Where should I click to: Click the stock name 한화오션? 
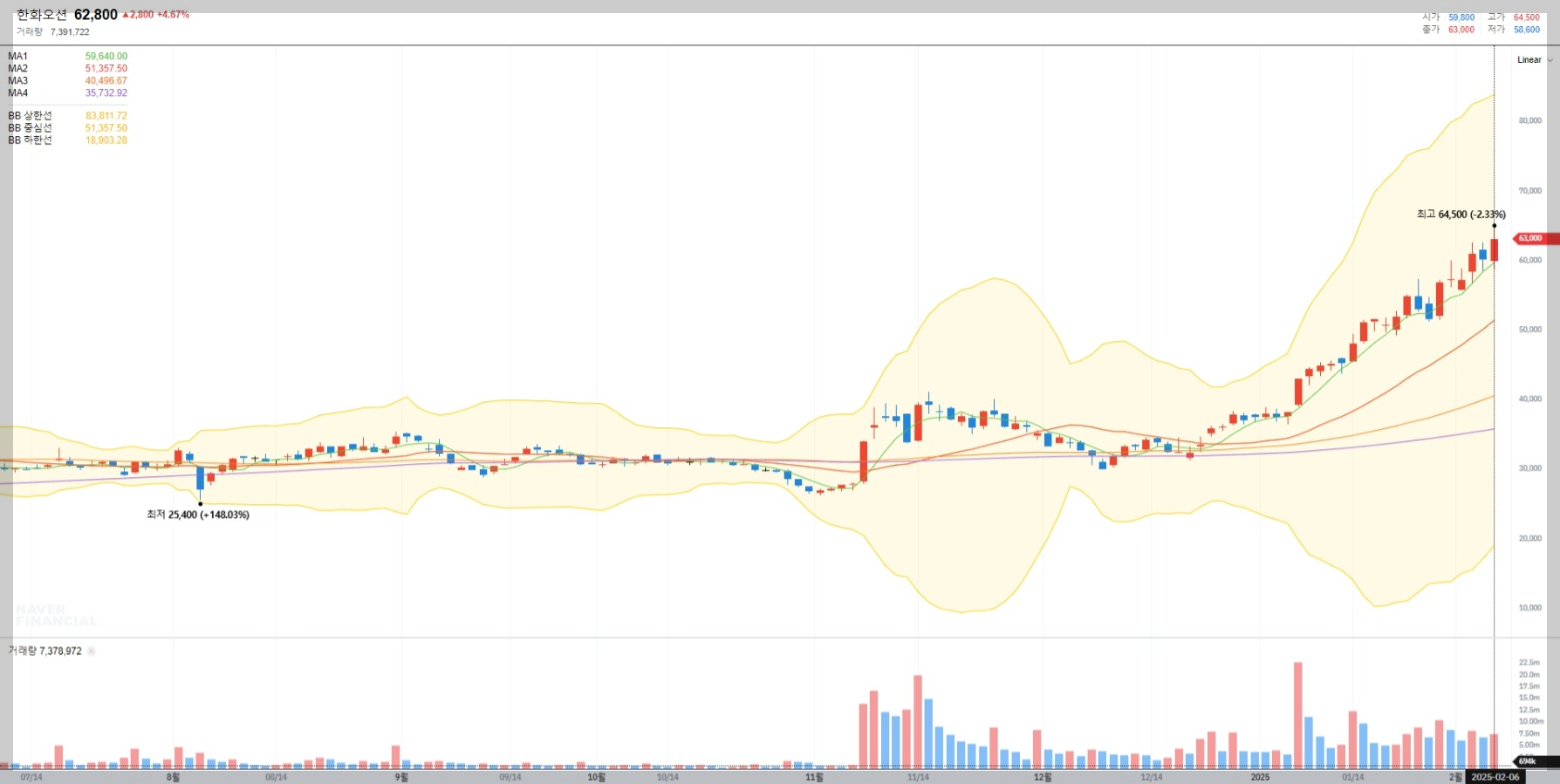(42, 15)
